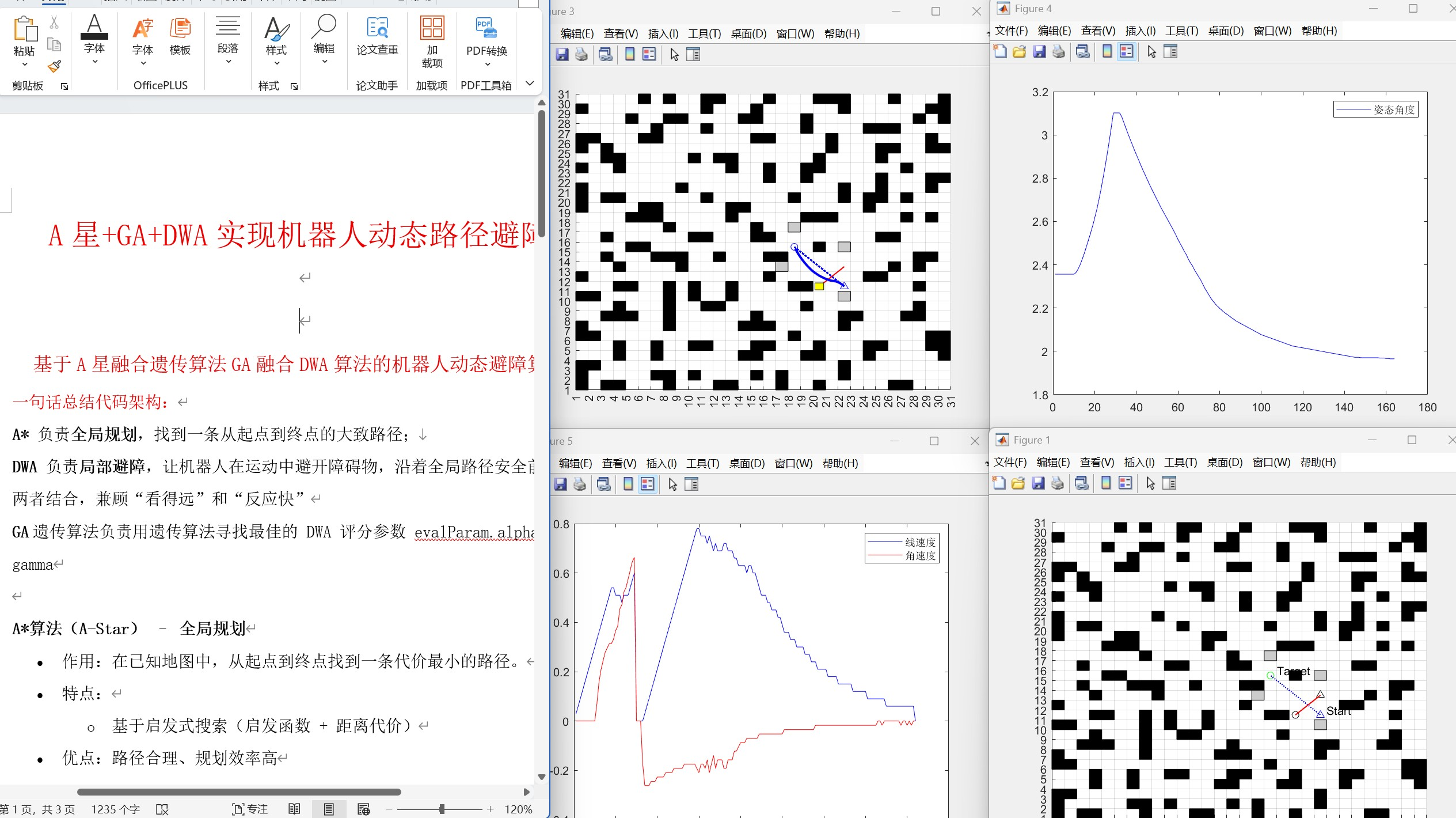Expand the 粘贴 paste dropdown arrow
The width and height of the screenshot is (1456, 818).
pos(24,64)
